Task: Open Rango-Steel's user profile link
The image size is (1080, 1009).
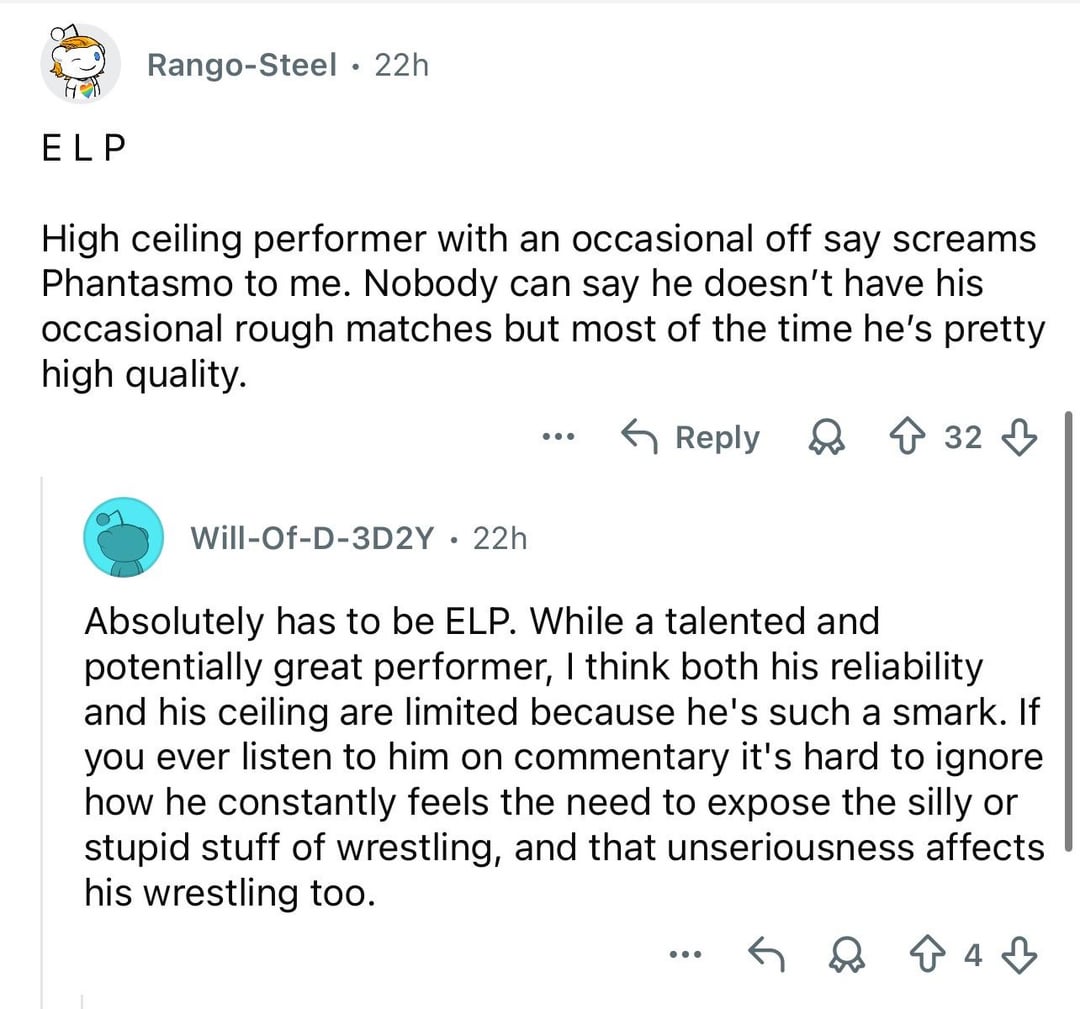Action: [x=241, y=65]
